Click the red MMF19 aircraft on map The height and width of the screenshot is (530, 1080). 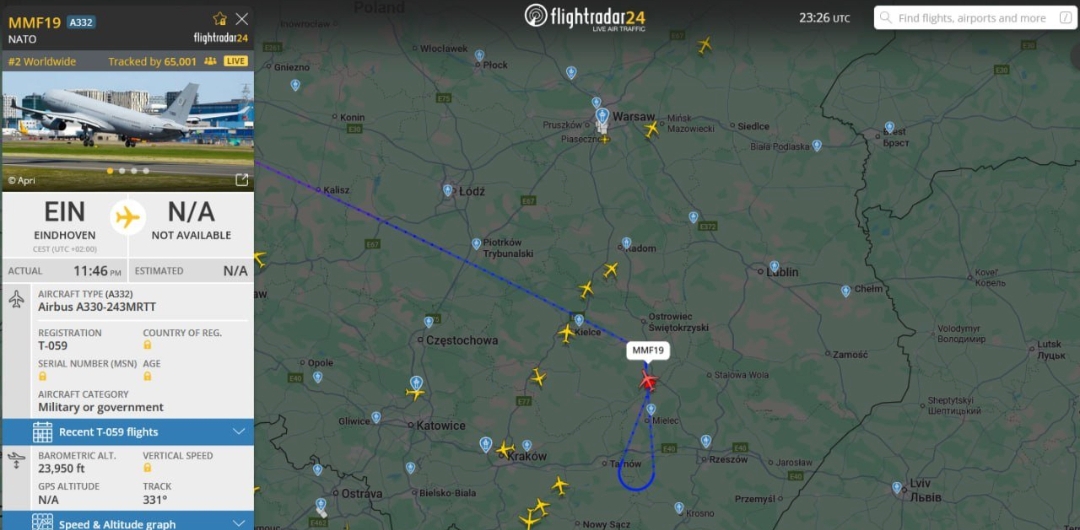(647, 380)
